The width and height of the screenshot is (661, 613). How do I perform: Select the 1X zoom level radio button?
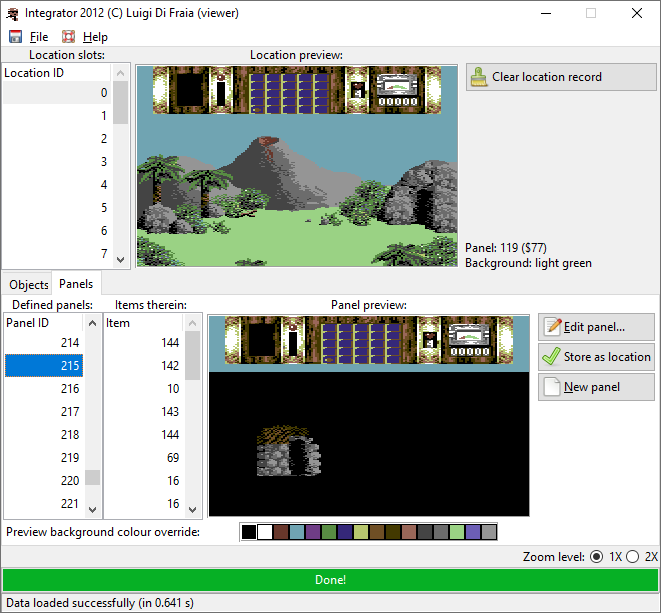pos(597,557)
